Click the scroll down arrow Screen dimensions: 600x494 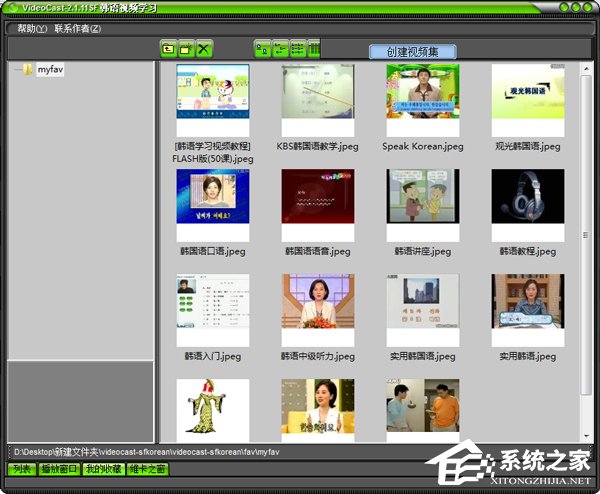click(x=586, y=436)
